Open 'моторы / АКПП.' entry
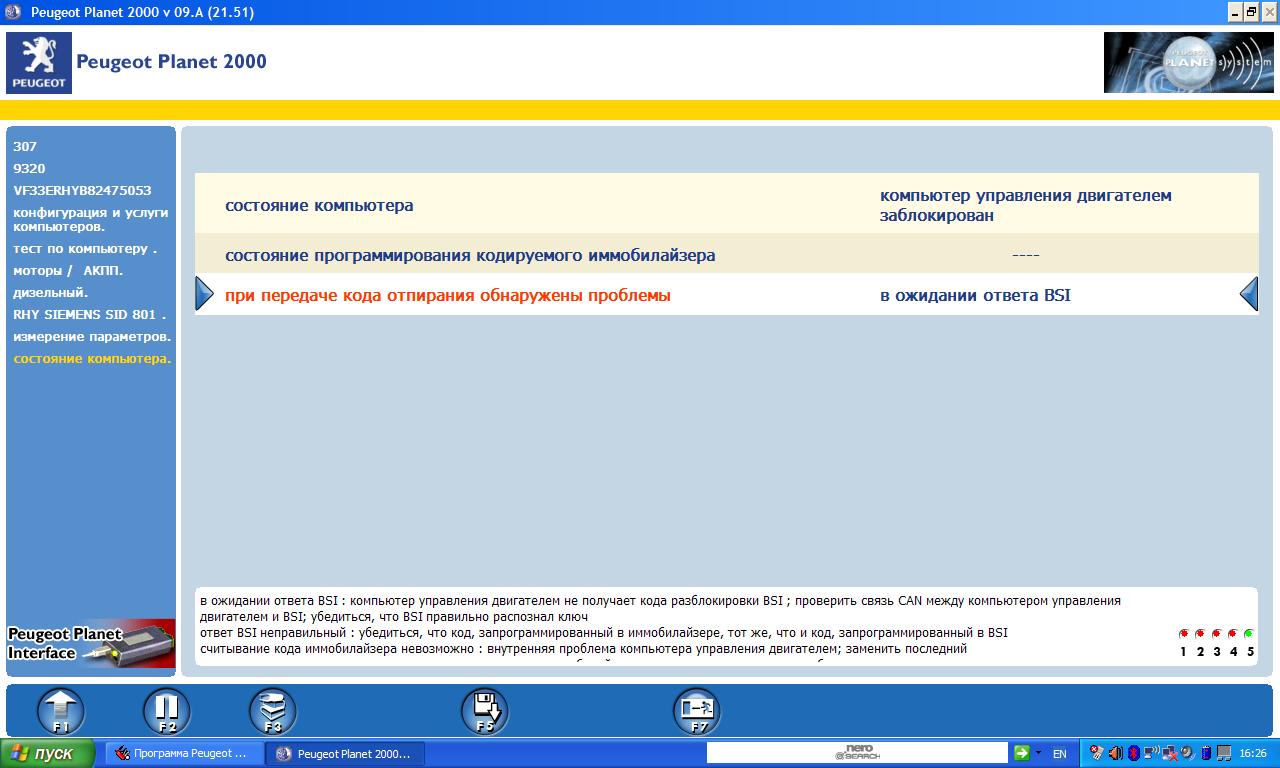Image resolution: width=1280 pixels, height=768 pixels. (68, 270)
